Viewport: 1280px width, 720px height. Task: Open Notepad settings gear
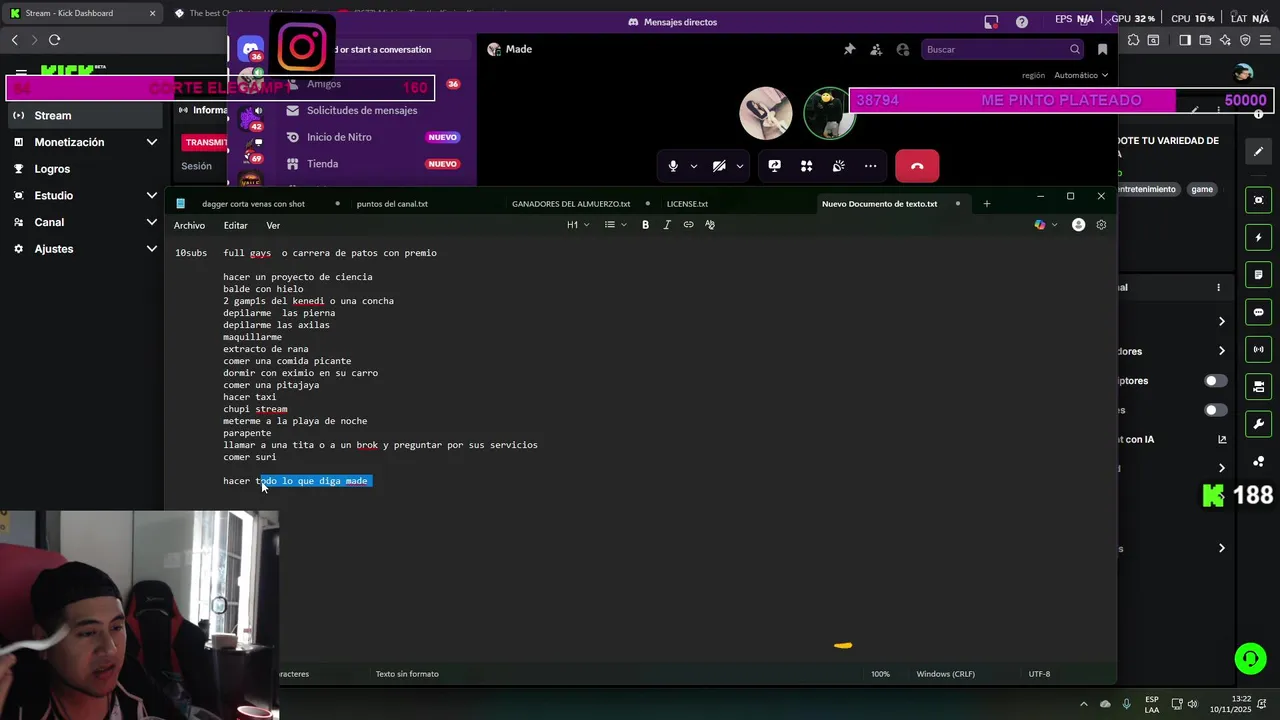point(1101,225)
